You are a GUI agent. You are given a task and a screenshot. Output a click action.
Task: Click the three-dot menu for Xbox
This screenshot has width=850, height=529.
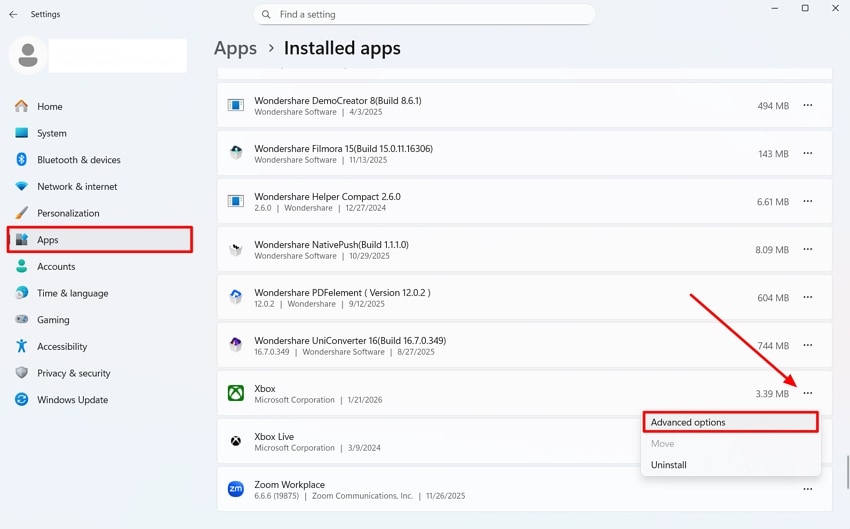(x=808, y=393)
